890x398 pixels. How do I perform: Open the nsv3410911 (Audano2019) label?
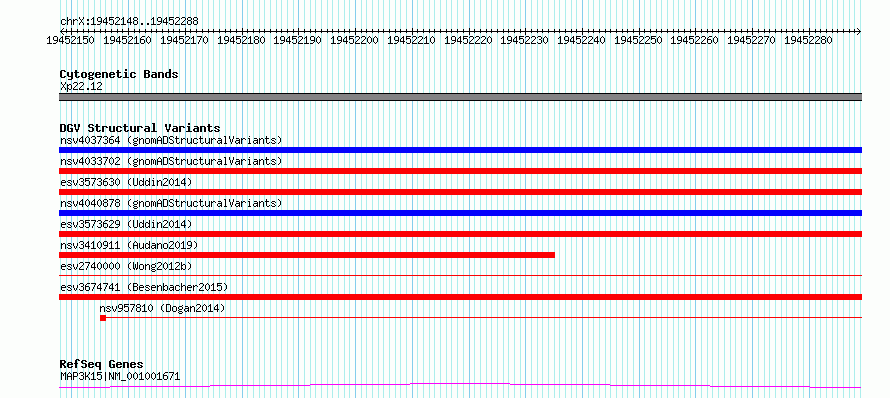click(128, 245)
